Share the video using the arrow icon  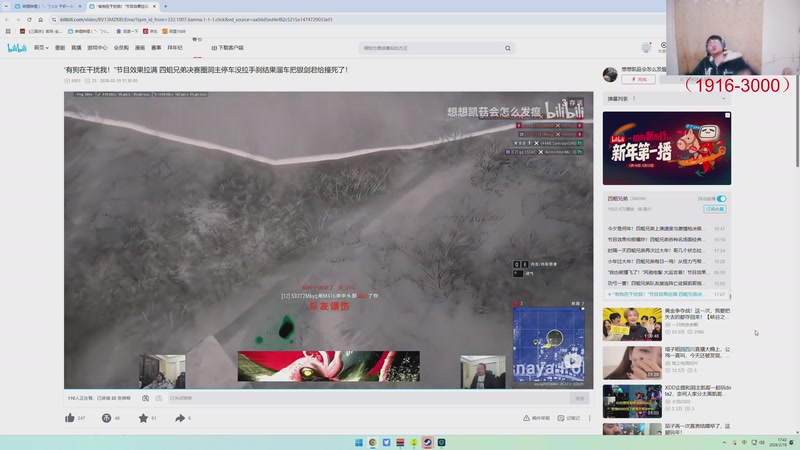(180, 418)
